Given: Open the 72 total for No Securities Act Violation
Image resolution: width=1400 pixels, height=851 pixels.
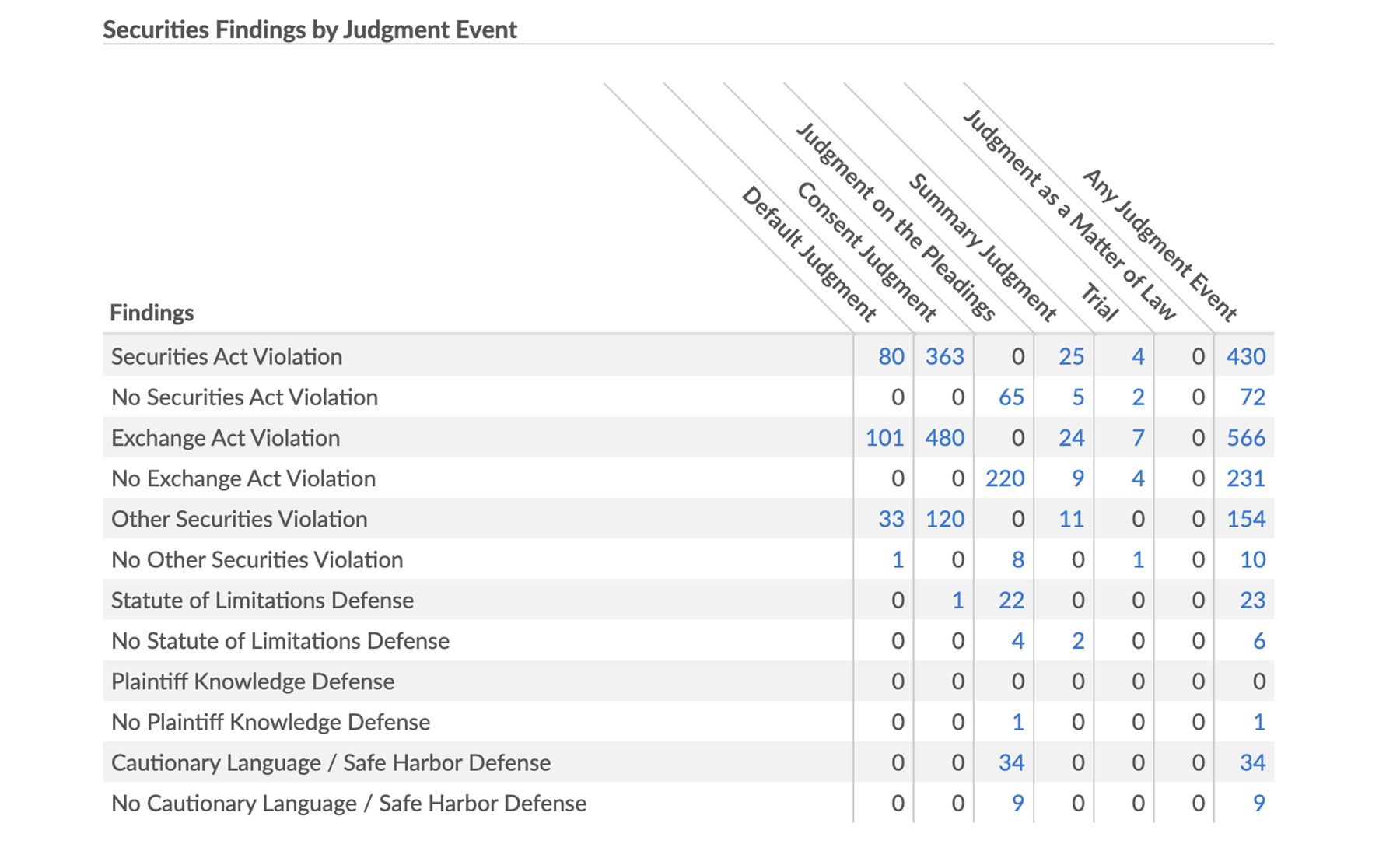Looking at the screenshot, I should 1252,397.
